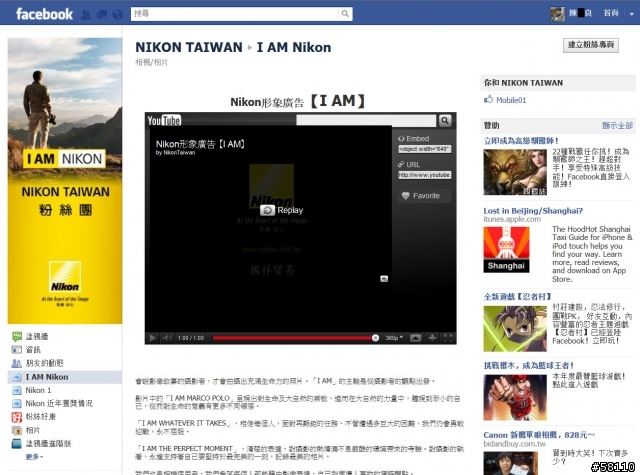The height and width of the screenshot is (475, 640).
Task: Focus the Facebook search field
Action: [235, 14]
